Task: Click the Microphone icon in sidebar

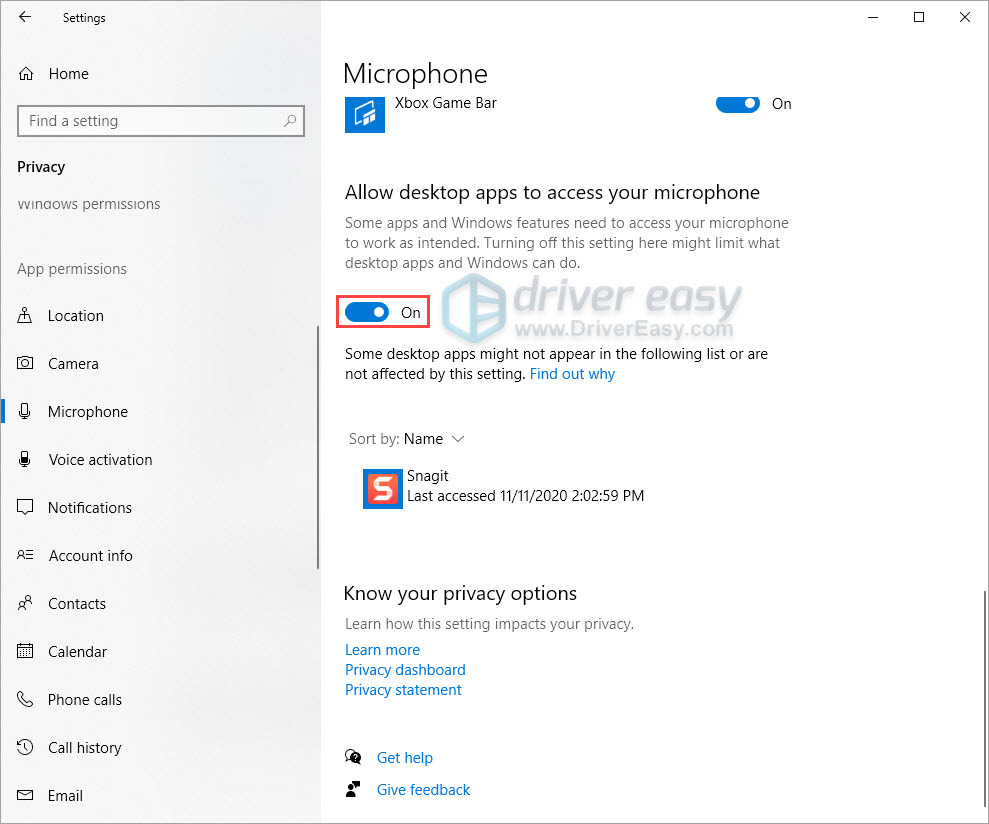Action: (25, 411)
